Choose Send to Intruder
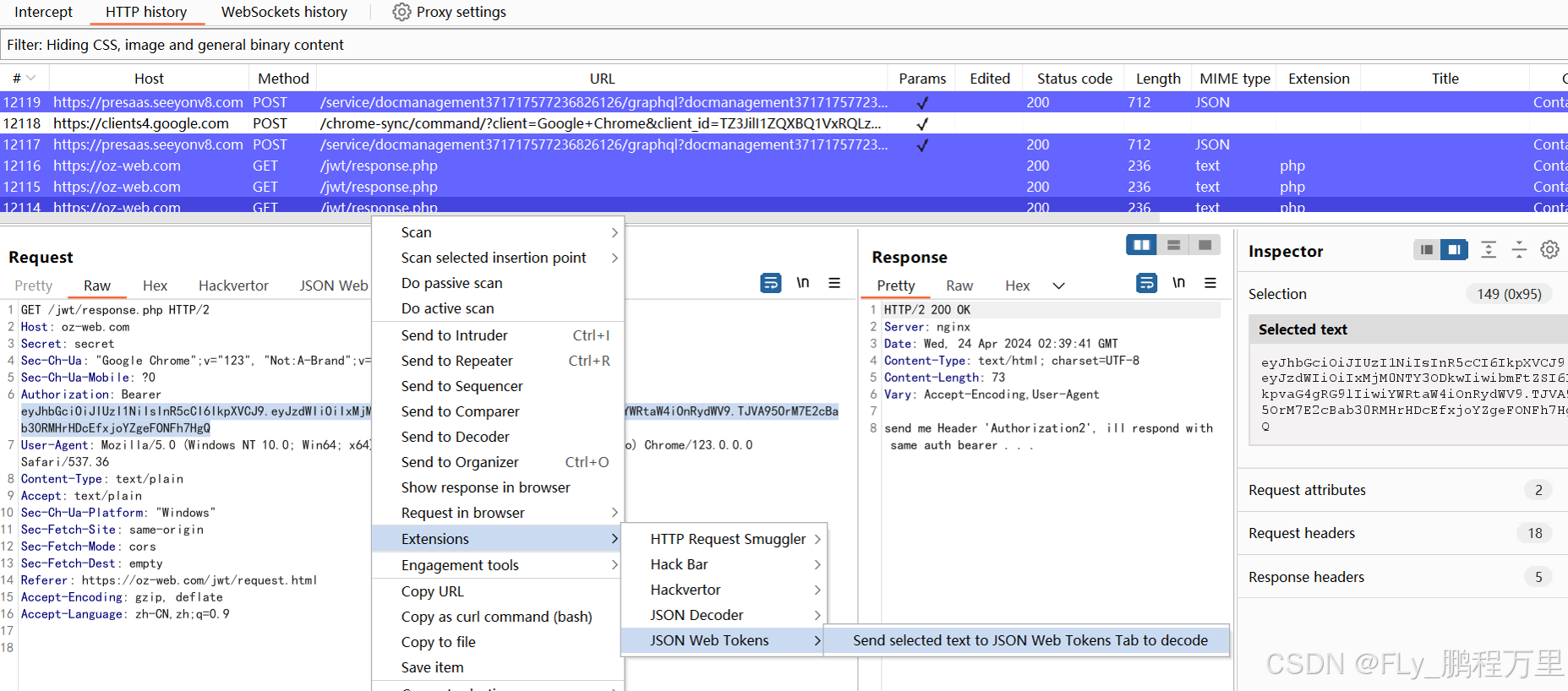1568x691 pixels. pyautogui.click(x=498, y=335)
